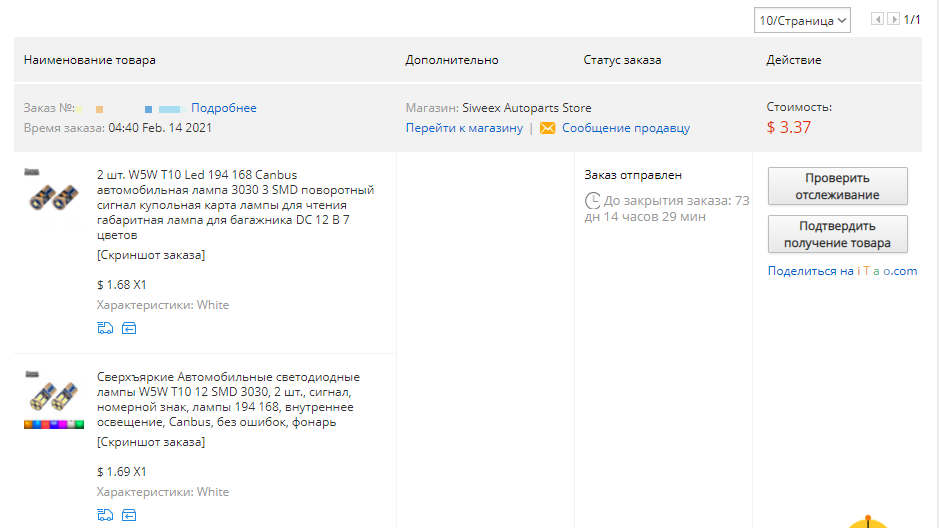Open Сообщение продавцу link

626,128
